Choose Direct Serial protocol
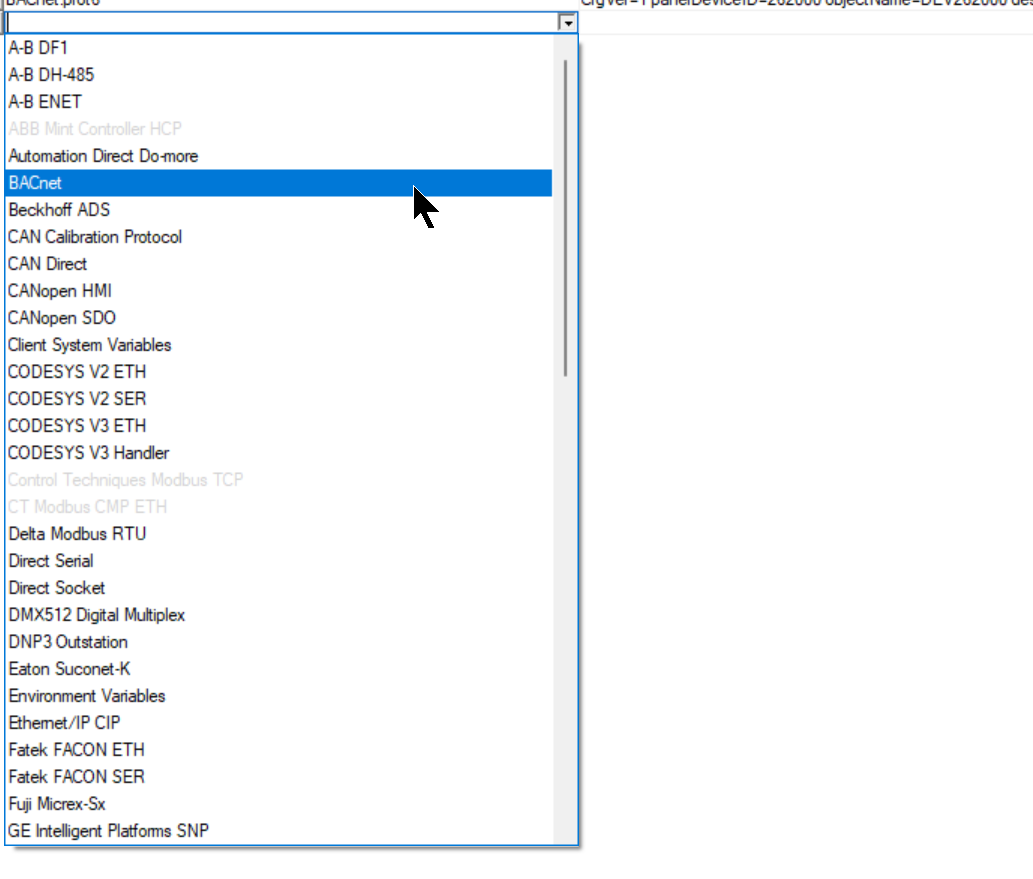Viewport: 1033px width, 879px height. pyautogui.click(x=279, y=561)
